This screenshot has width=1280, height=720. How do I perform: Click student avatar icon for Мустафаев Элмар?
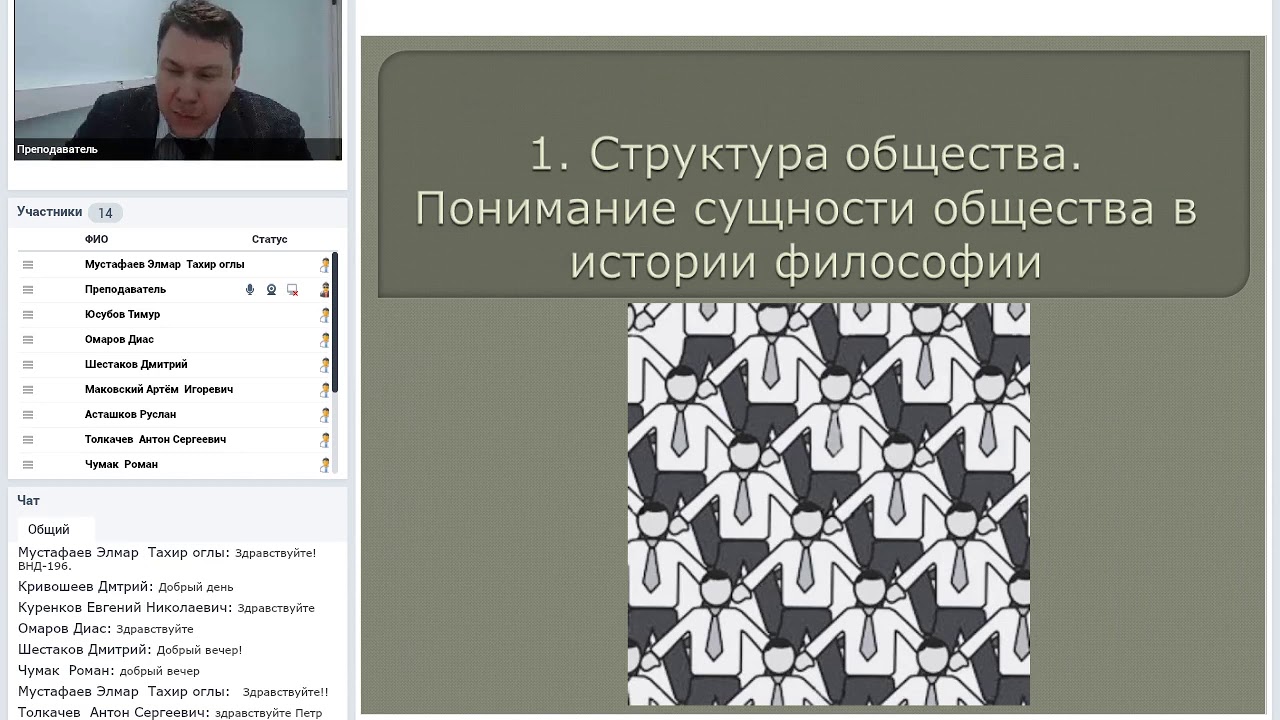[x=325, y=265]
